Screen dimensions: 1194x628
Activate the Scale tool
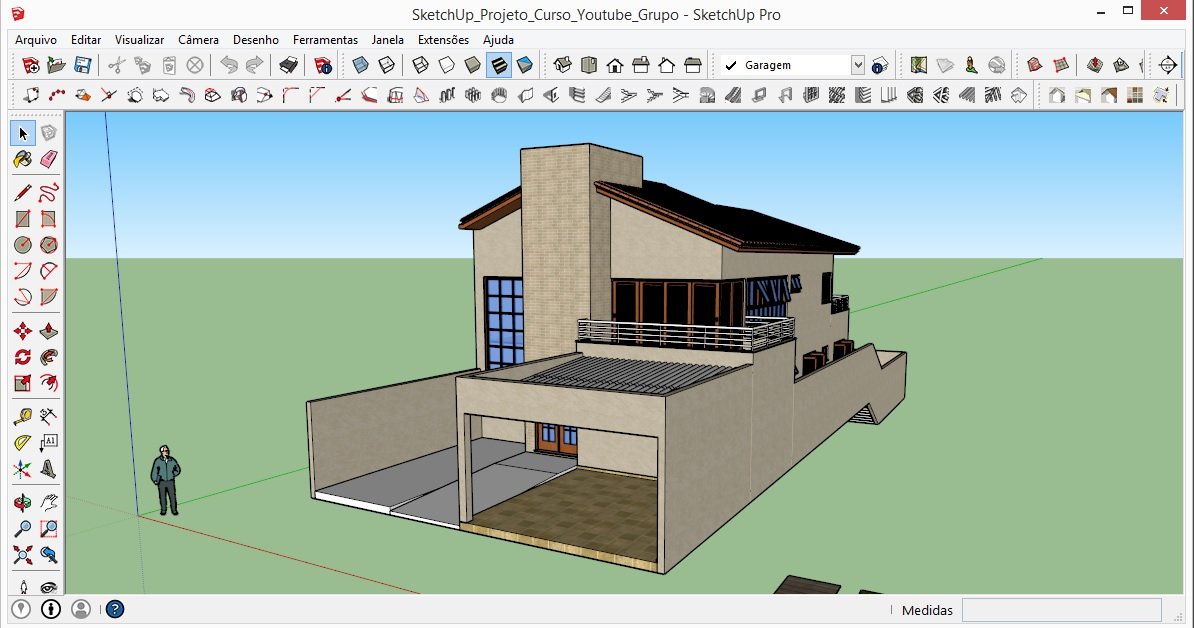click(23, 383)
